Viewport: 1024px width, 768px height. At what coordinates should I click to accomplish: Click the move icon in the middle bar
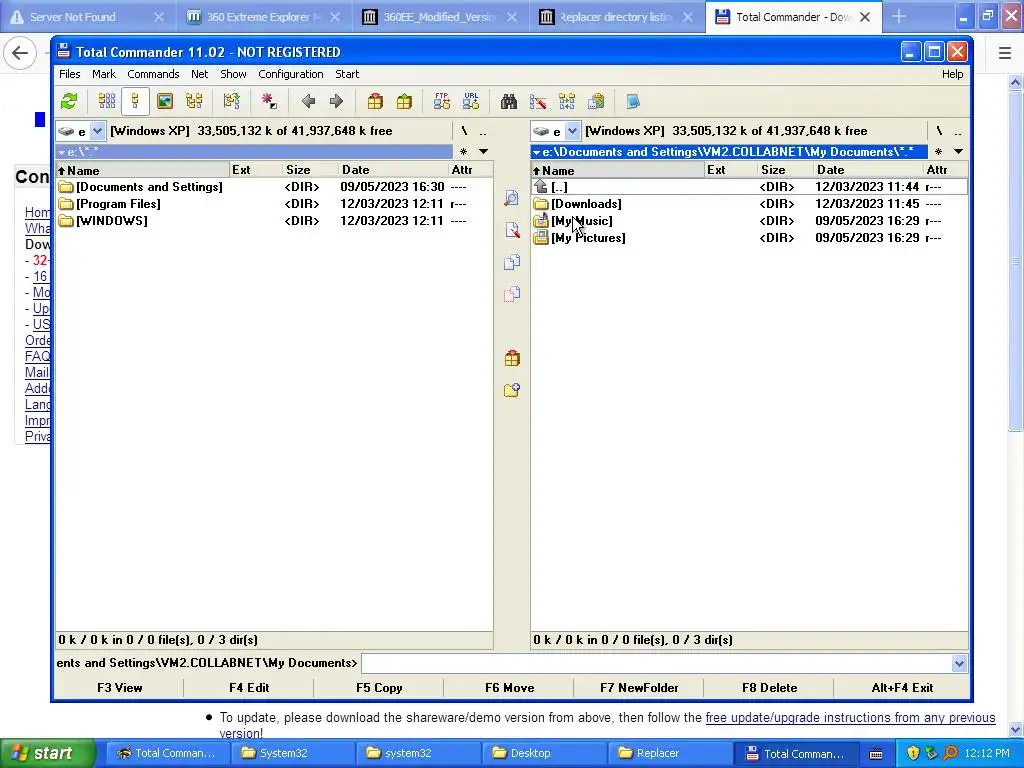(x=512, y=294)
